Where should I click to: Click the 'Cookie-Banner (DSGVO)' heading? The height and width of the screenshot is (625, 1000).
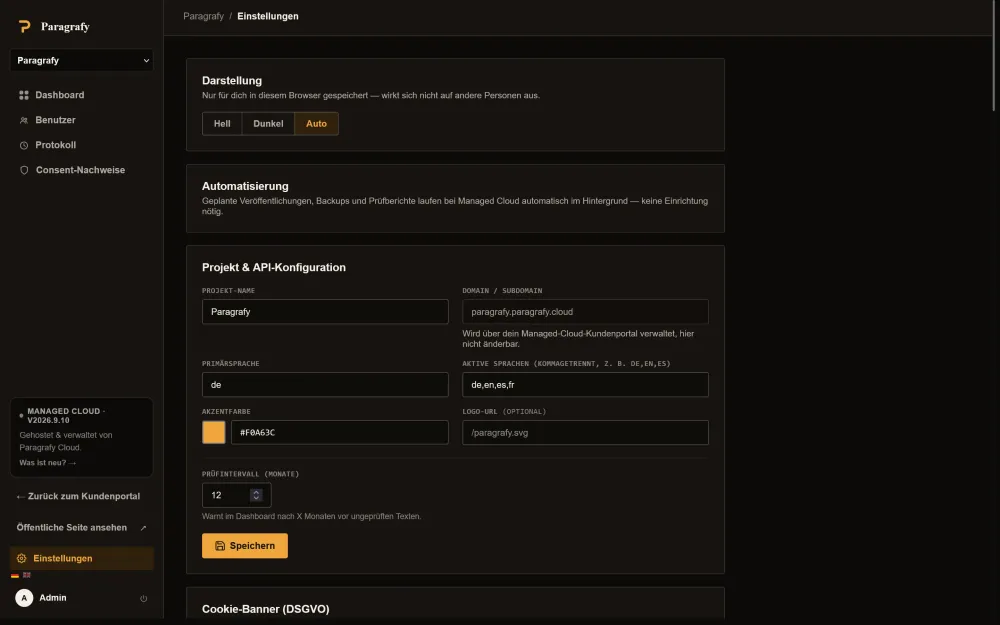[266, 609]
